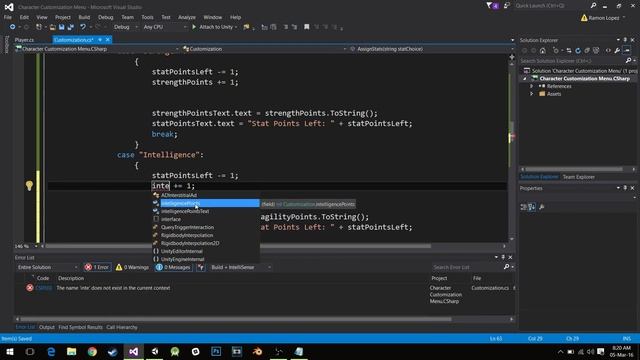Viewport: 640px width, 360px height.
Task: Click the Find Symbol Results tab link
Action: [80, 327]
